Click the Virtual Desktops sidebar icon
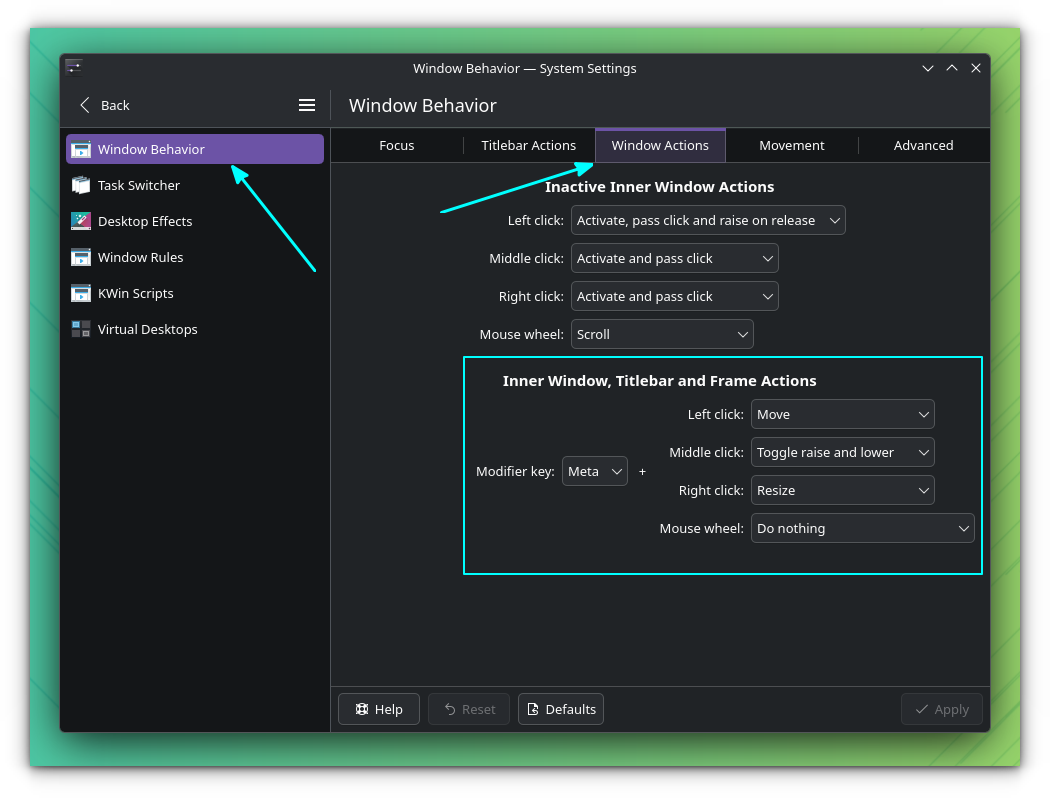 [x=81, y=329]
